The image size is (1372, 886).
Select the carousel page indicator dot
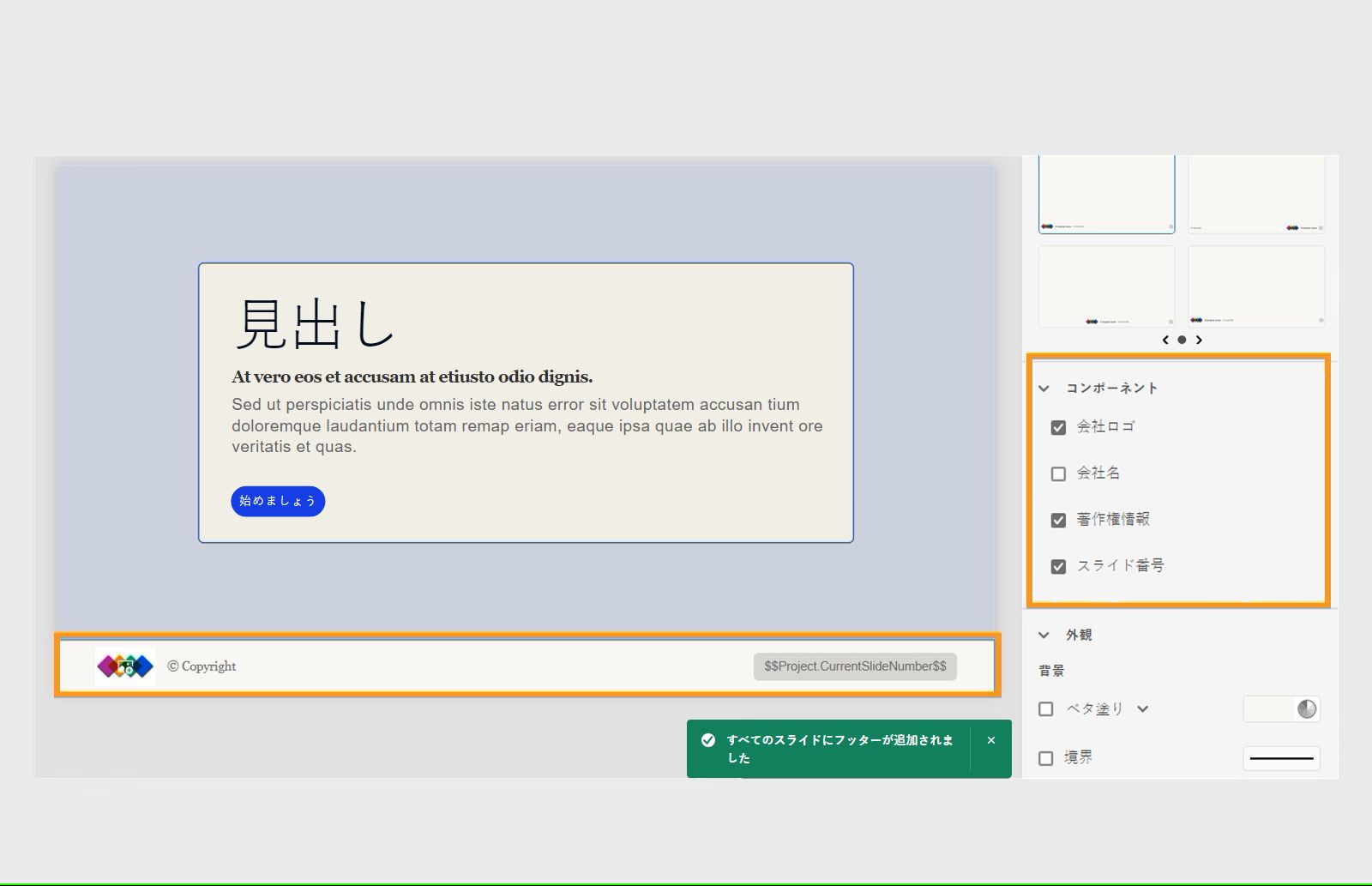1182,340
